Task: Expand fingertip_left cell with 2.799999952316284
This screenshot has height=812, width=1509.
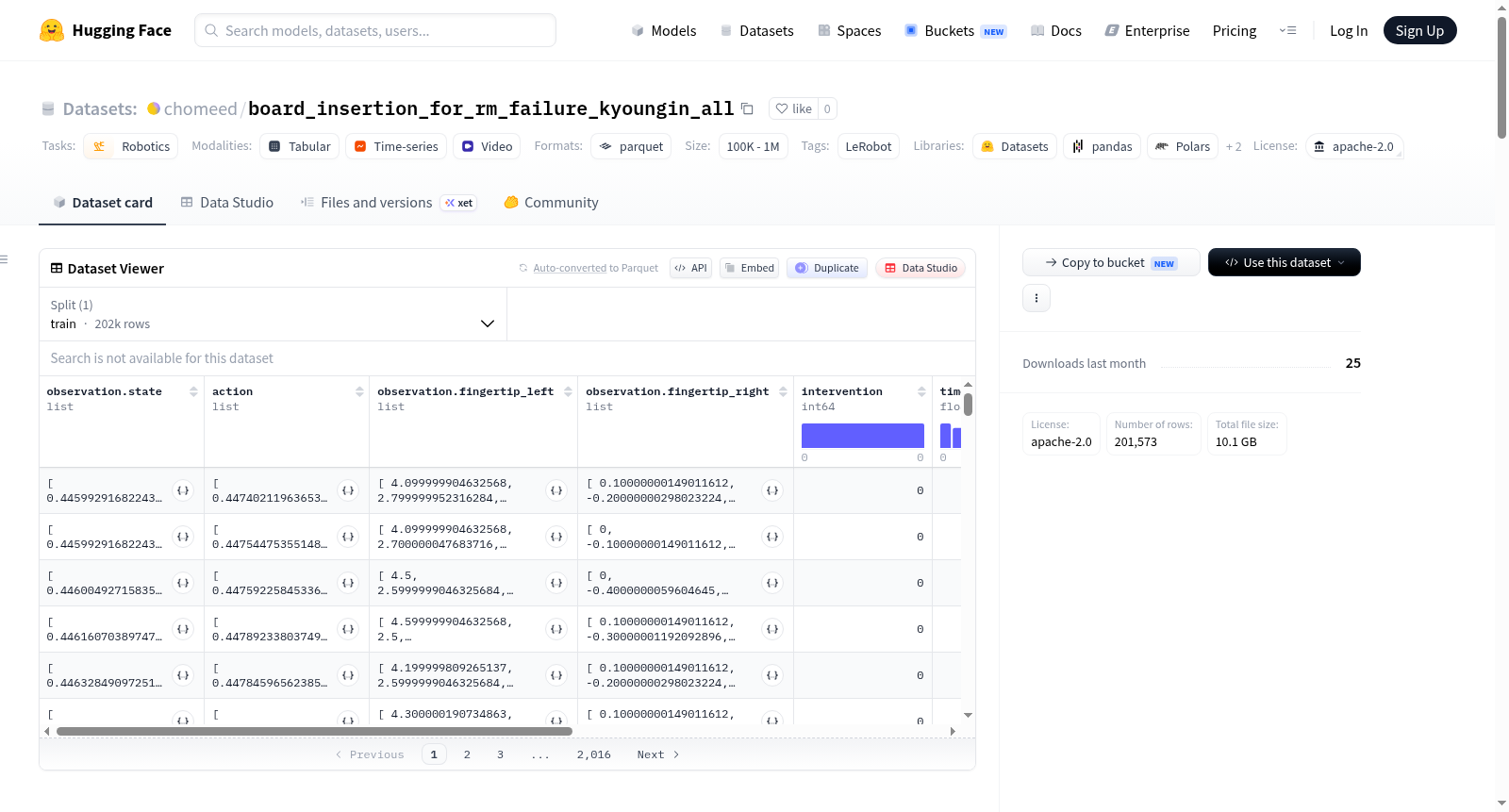Action: click(x=556, y=490)
